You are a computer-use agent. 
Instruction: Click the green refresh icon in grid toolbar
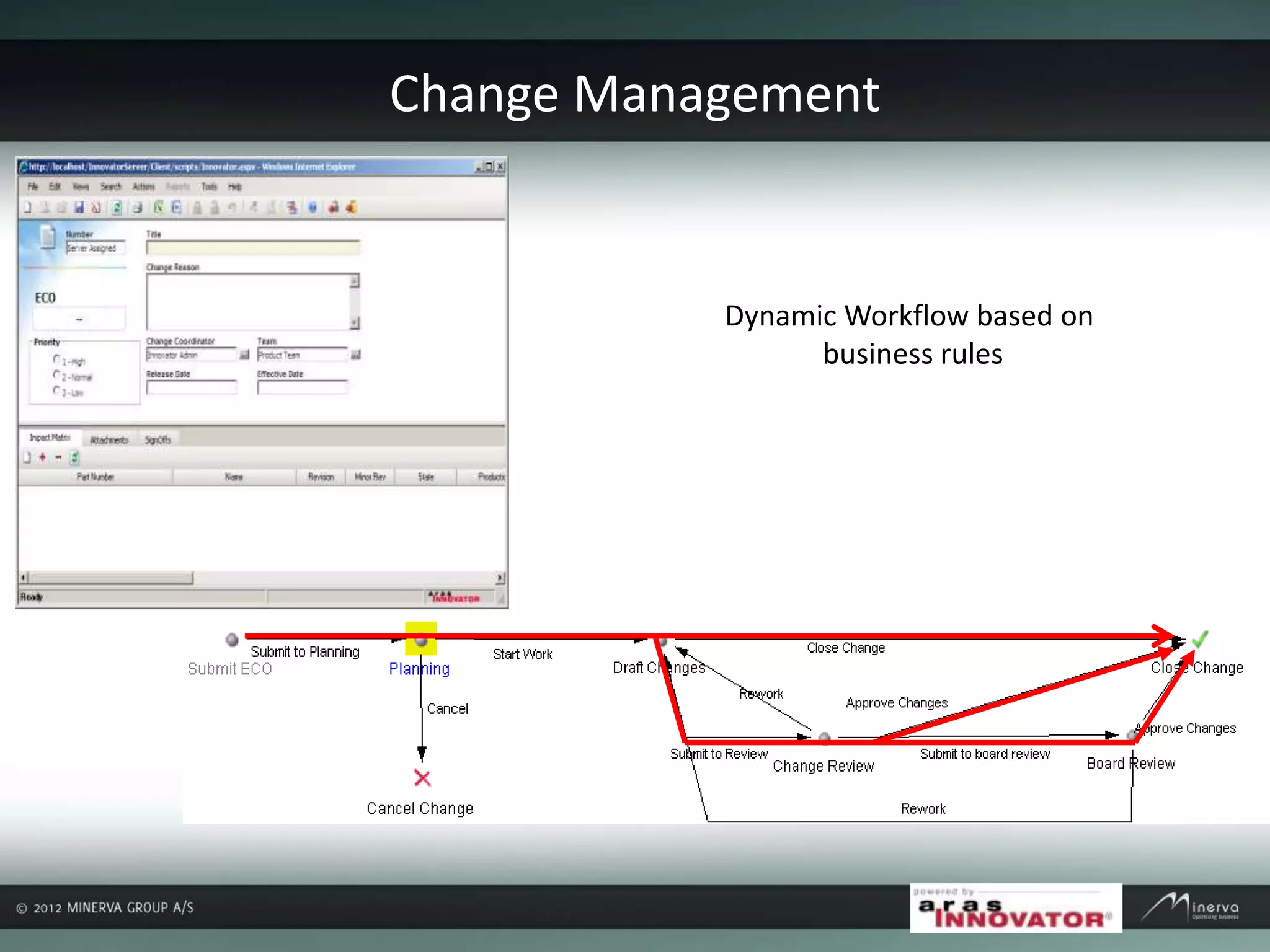click(74, 458)
